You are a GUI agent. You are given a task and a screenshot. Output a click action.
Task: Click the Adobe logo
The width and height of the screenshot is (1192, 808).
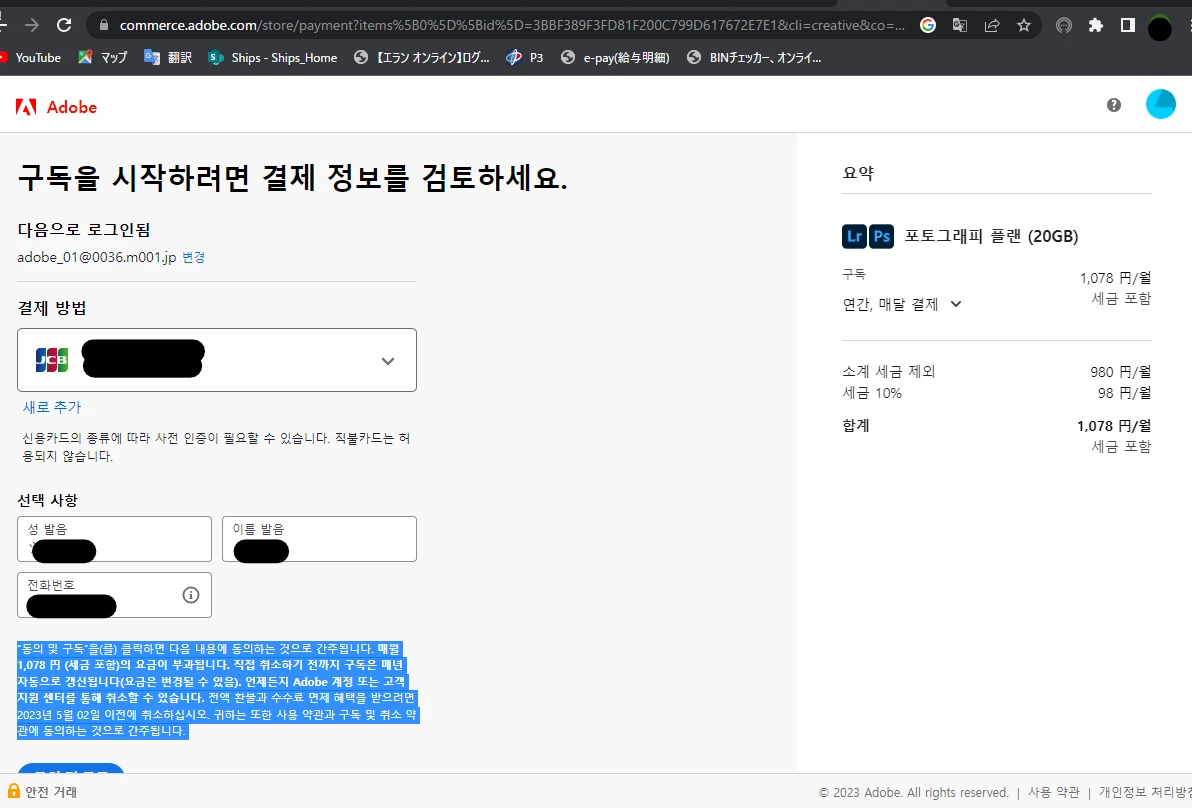tap(57, 107)
